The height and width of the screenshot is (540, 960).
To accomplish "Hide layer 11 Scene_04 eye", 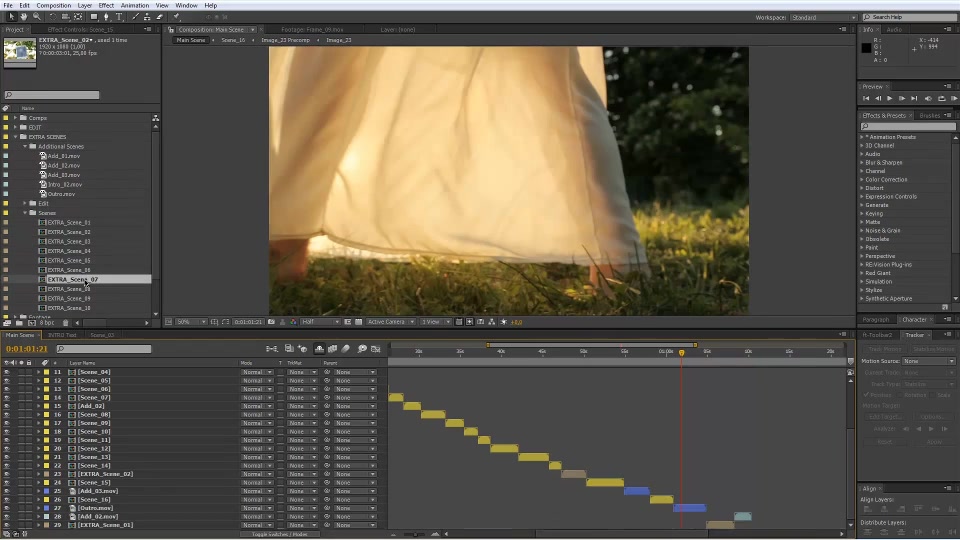I will [x=7, y=372].
